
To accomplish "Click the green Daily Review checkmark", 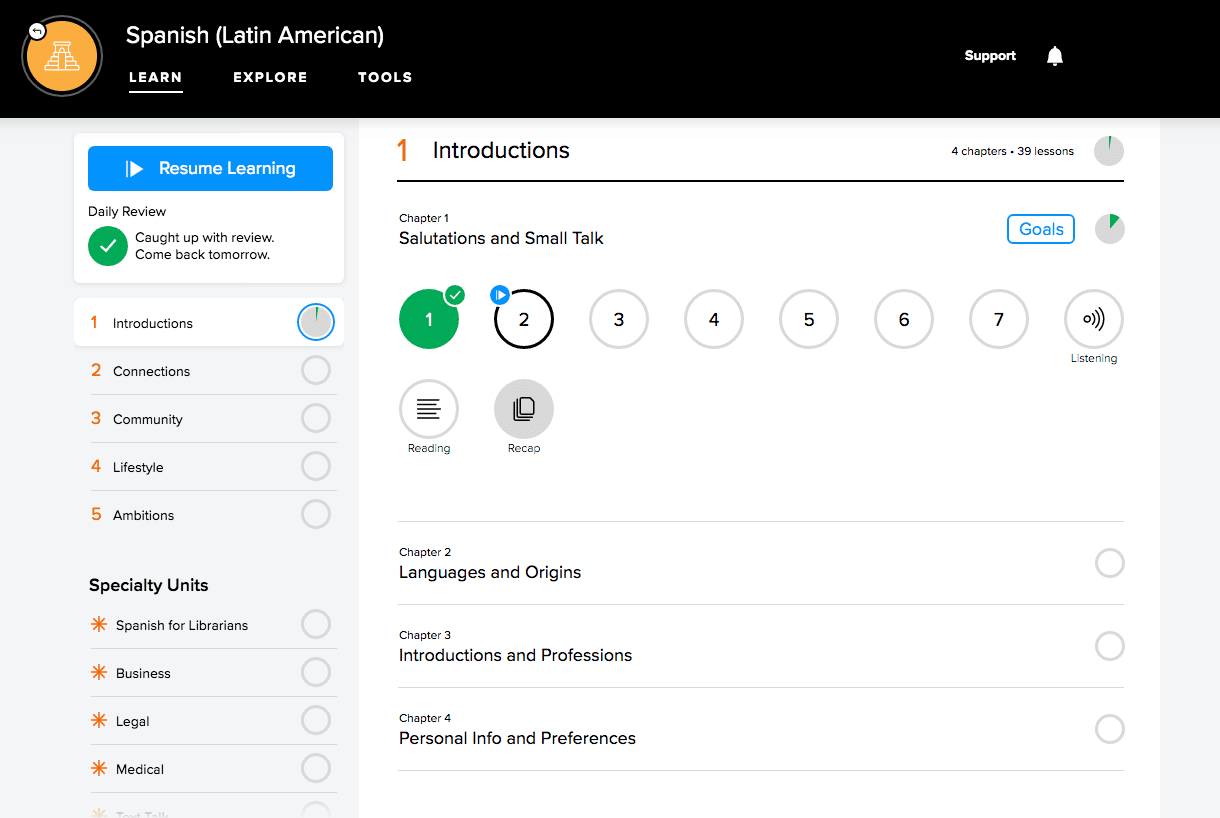I will [108, 246].
